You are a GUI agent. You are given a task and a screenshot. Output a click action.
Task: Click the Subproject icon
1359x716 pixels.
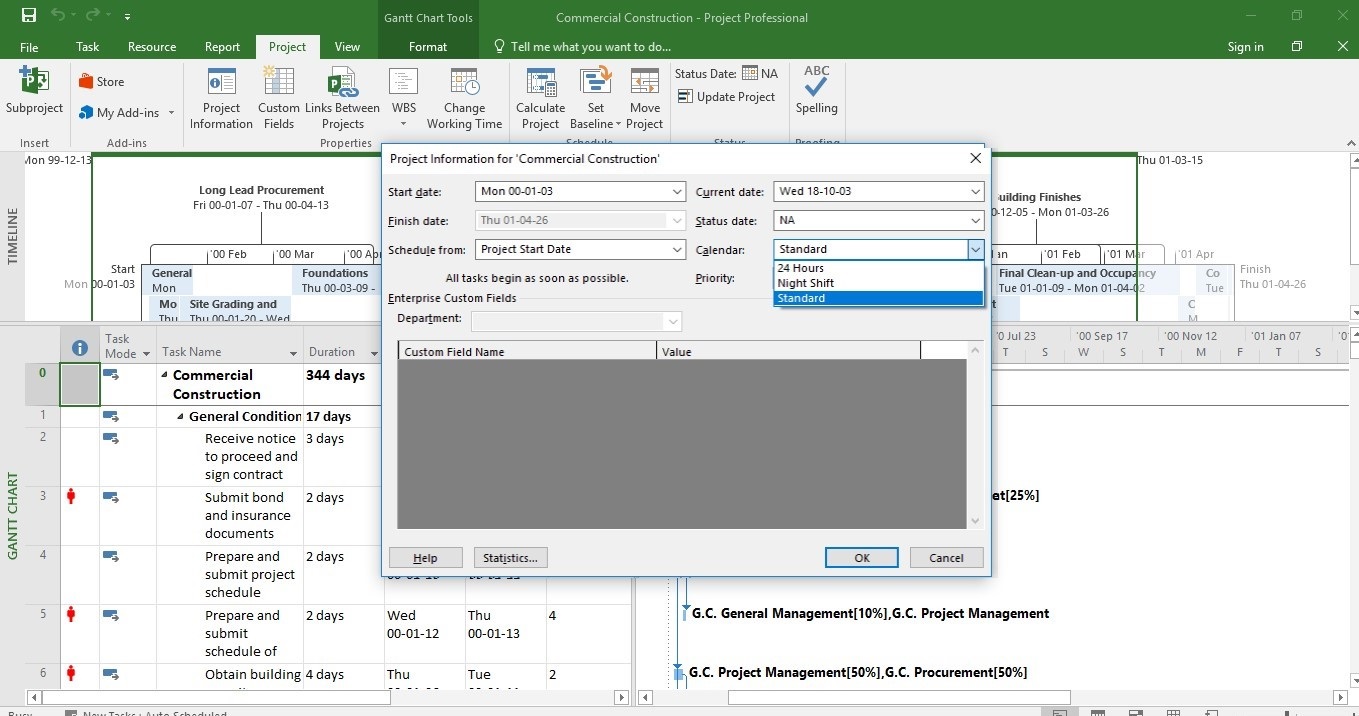34,91
